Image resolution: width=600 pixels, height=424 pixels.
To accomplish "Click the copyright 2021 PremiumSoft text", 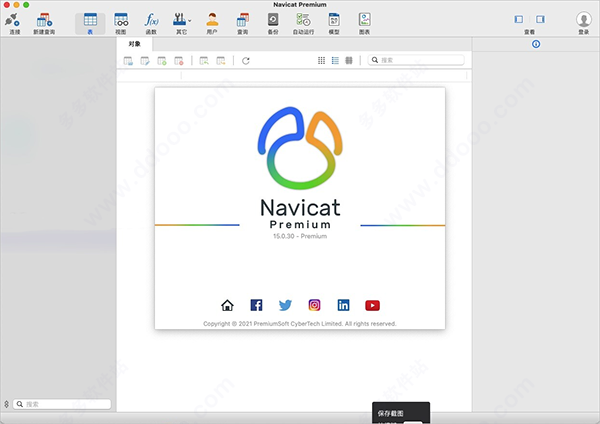I will tap(300, 324).
